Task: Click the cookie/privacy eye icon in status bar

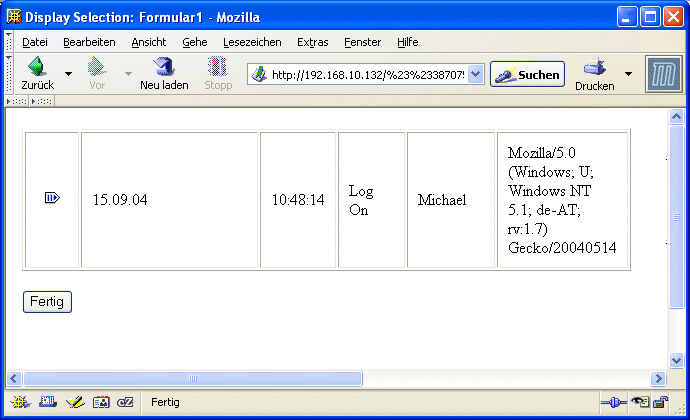Action: [640, 402]
